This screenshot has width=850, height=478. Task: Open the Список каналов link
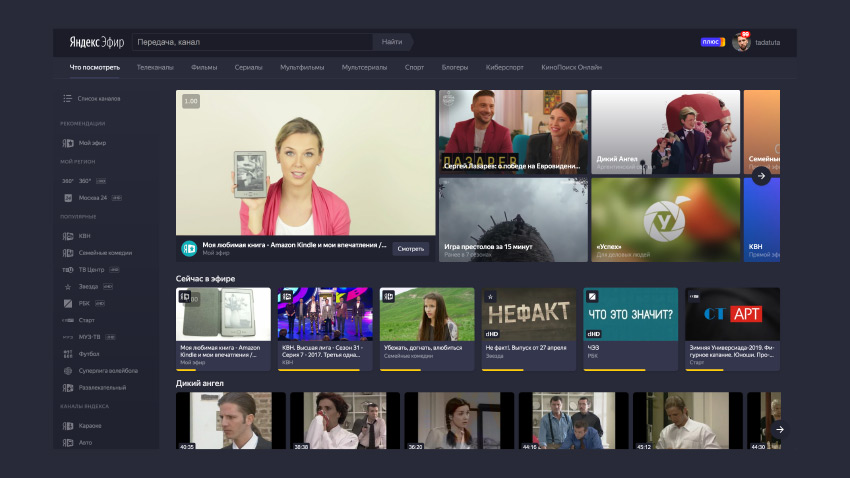[x=99, y=99]
